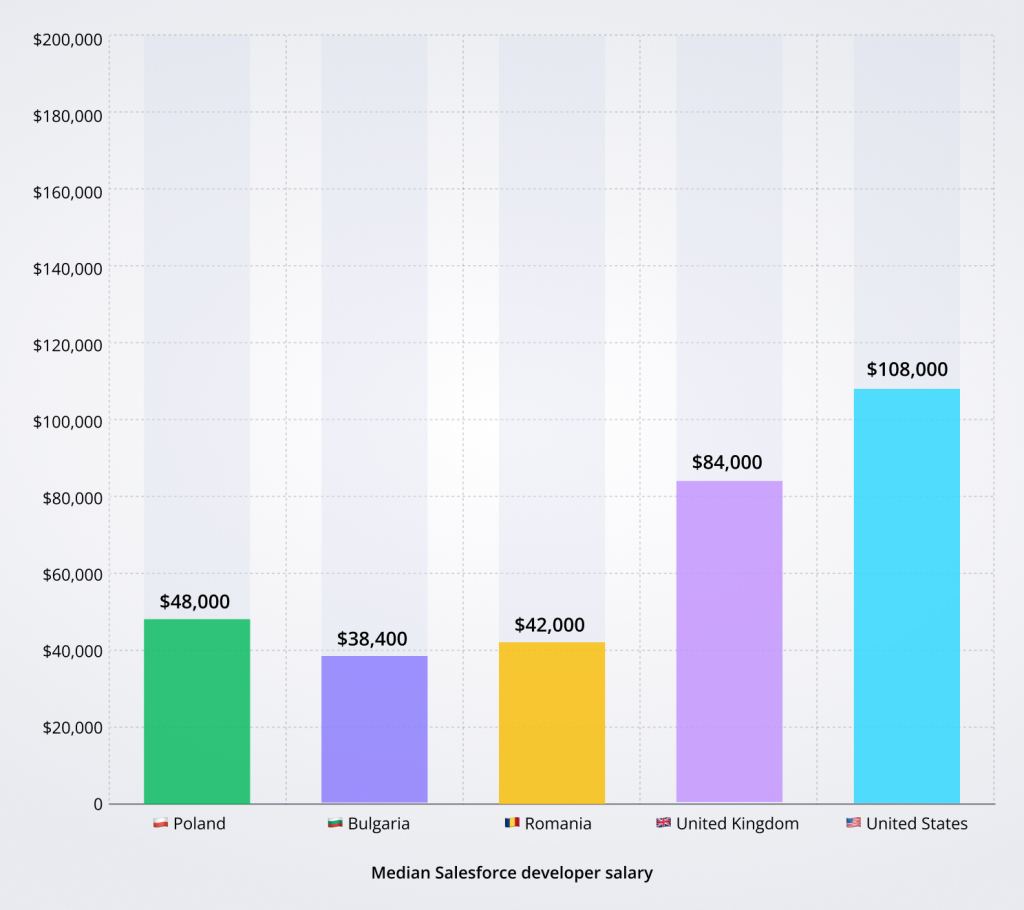Click the $40,000 y-axis tick

coord(72,651)
